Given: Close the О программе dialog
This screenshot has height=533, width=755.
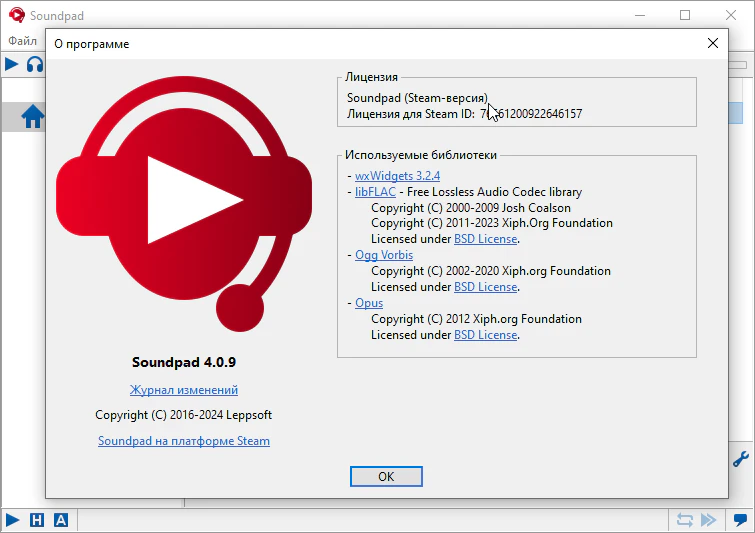Looking at the screenshot, I should coord(713,44).
